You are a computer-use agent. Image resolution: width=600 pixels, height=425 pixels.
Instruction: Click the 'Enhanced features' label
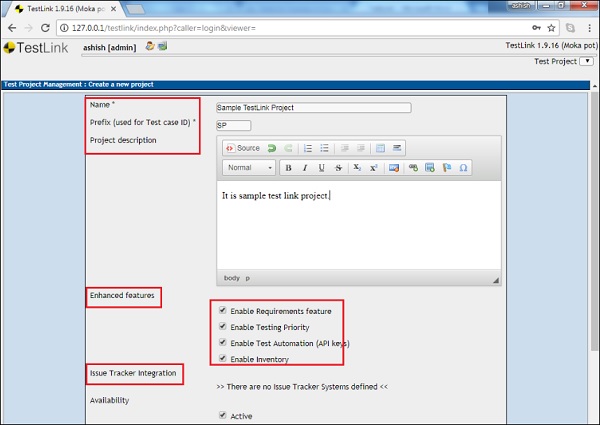122,295
